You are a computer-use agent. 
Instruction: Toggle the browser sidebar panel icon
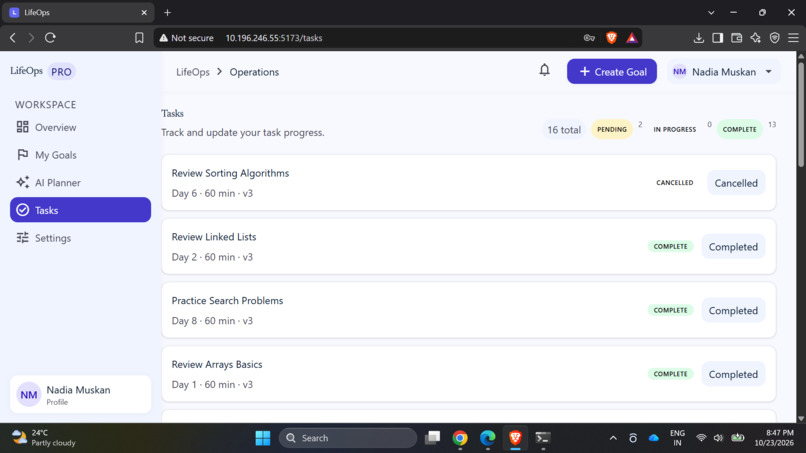[718, 38]
